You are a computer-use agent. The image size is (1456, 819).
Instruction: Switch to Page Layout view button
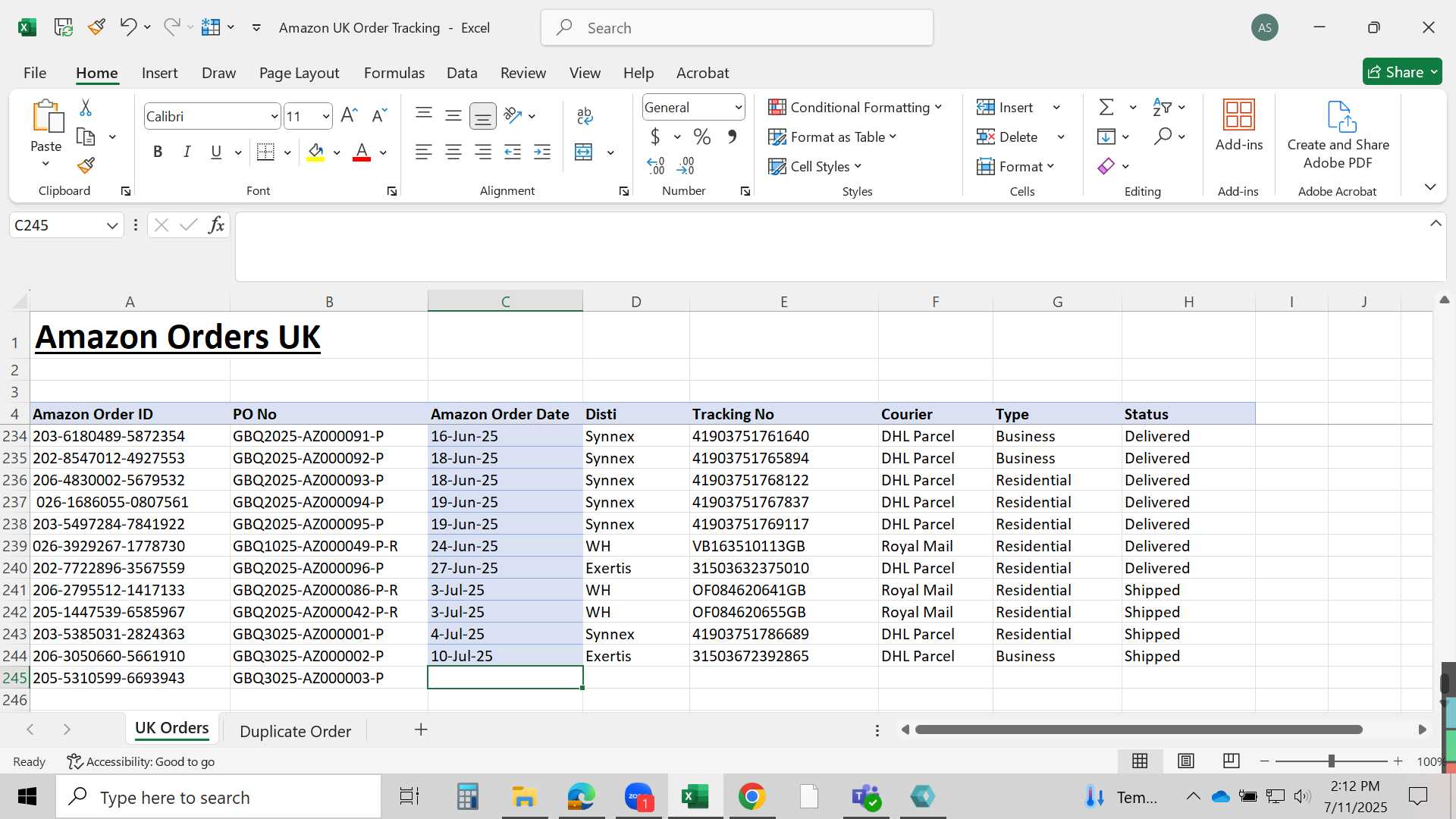point(1186,761)
